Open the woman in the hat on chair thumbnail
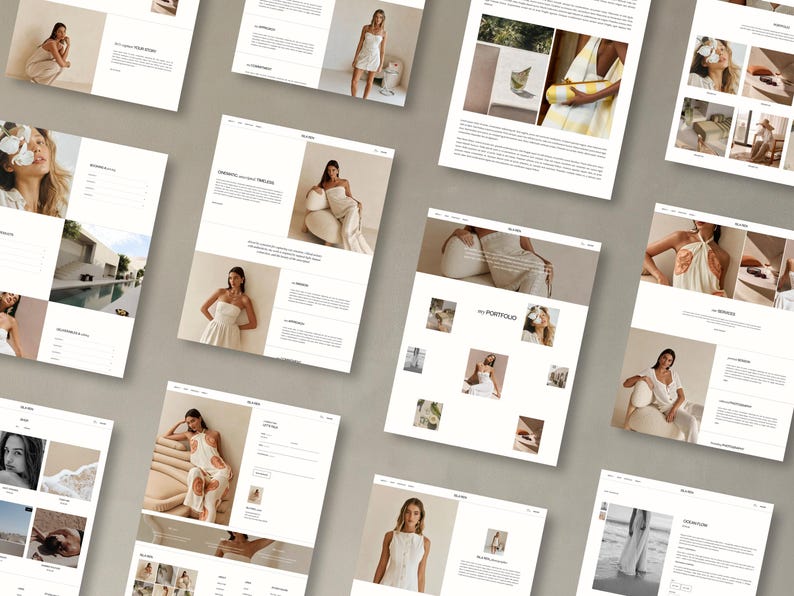 [759, 137]
